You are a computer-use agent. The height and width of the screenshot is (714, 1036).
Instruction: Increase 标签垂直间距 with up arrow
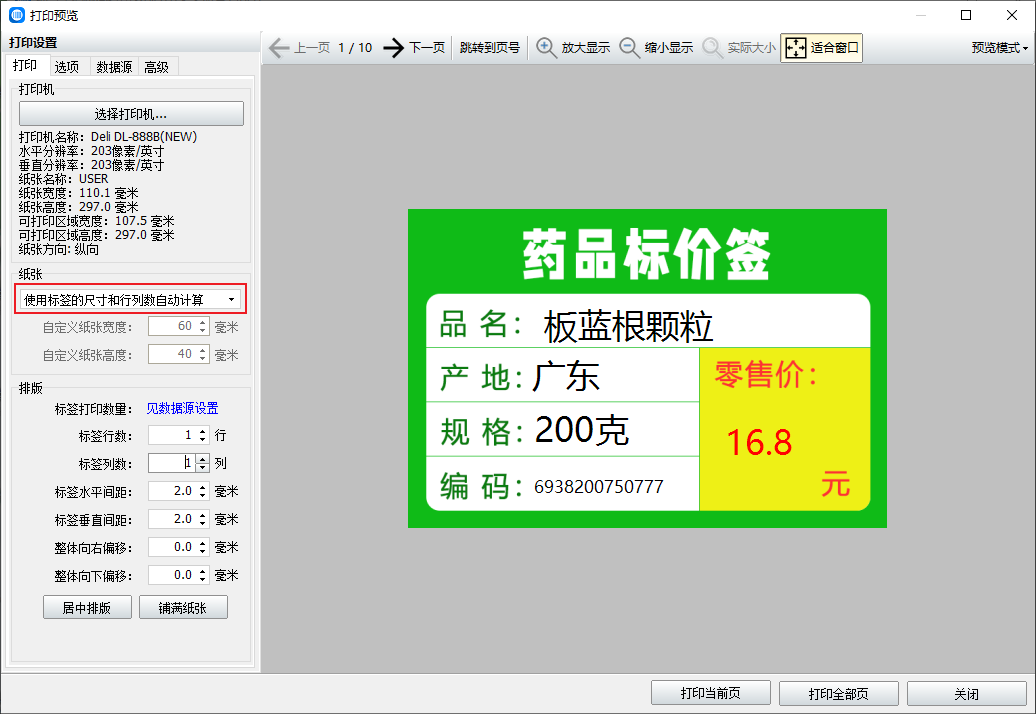pos(203,515)
